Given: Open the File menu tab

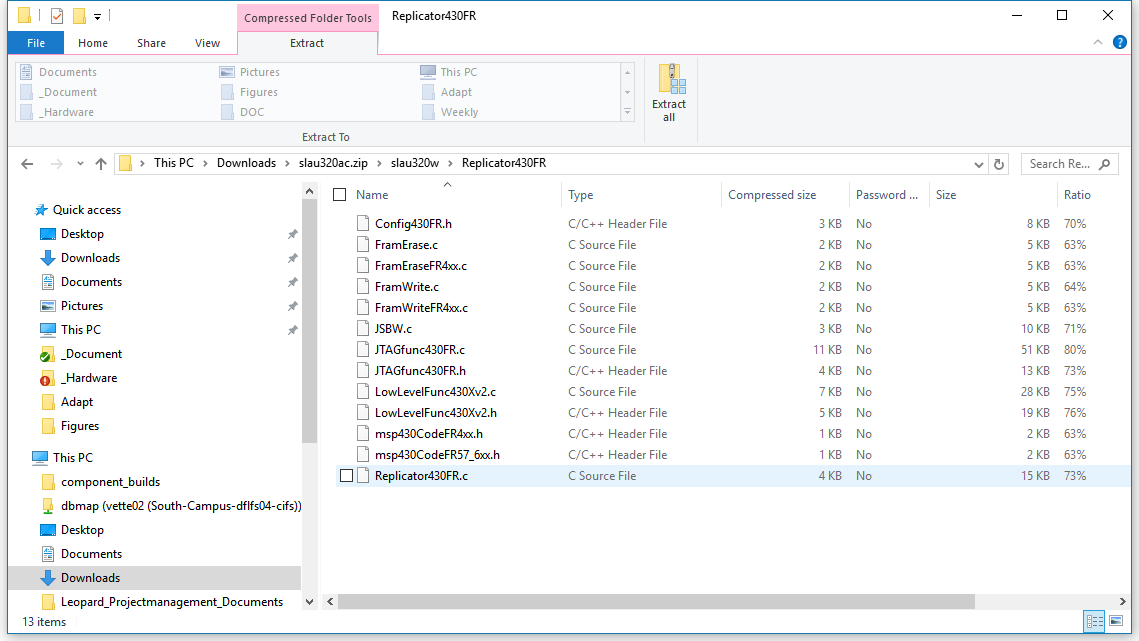Looking at the screenshot, I should 36,43.
